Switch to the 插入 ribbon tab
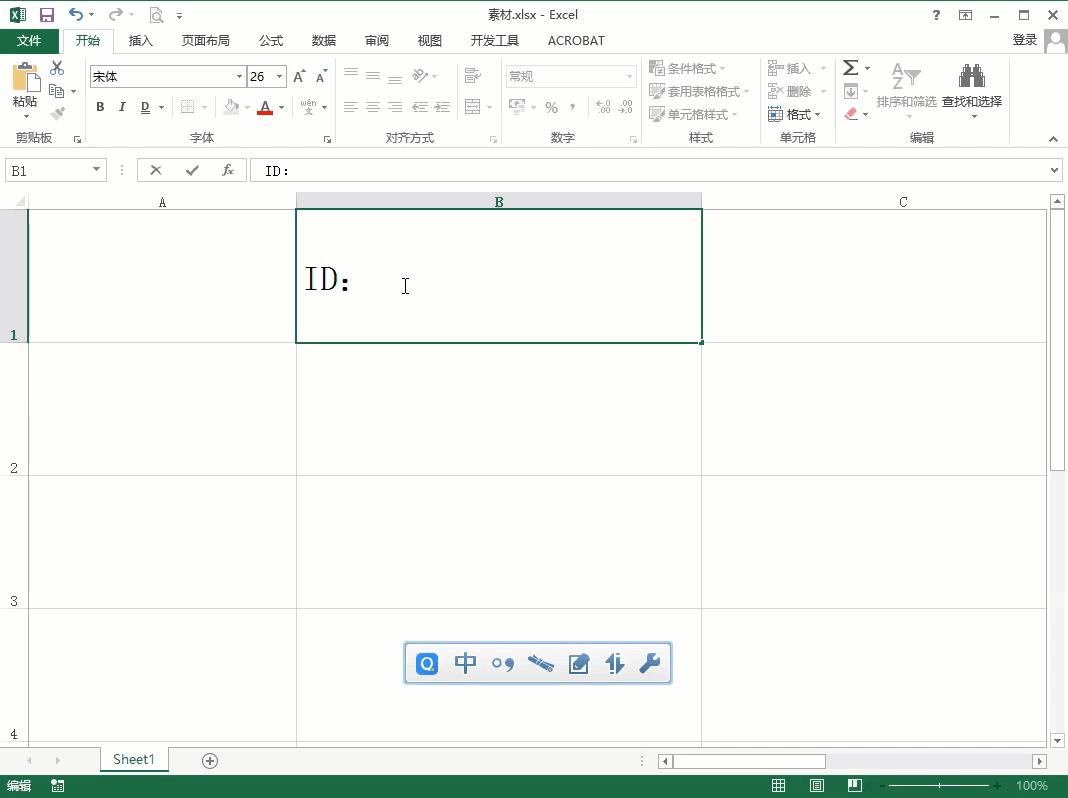 click(x=141, y=41)
